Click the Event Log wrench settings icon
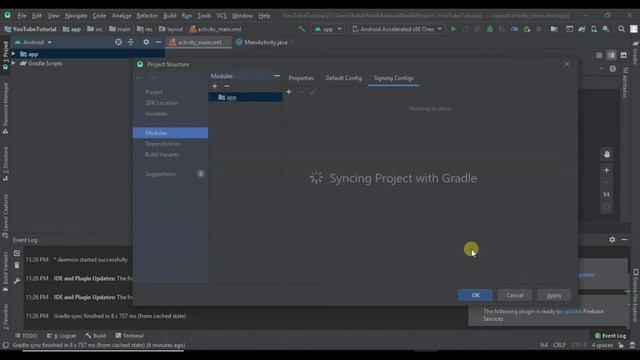Image resolution: width=640 pixels, height=360 pixels. click(x=17, y=281)
